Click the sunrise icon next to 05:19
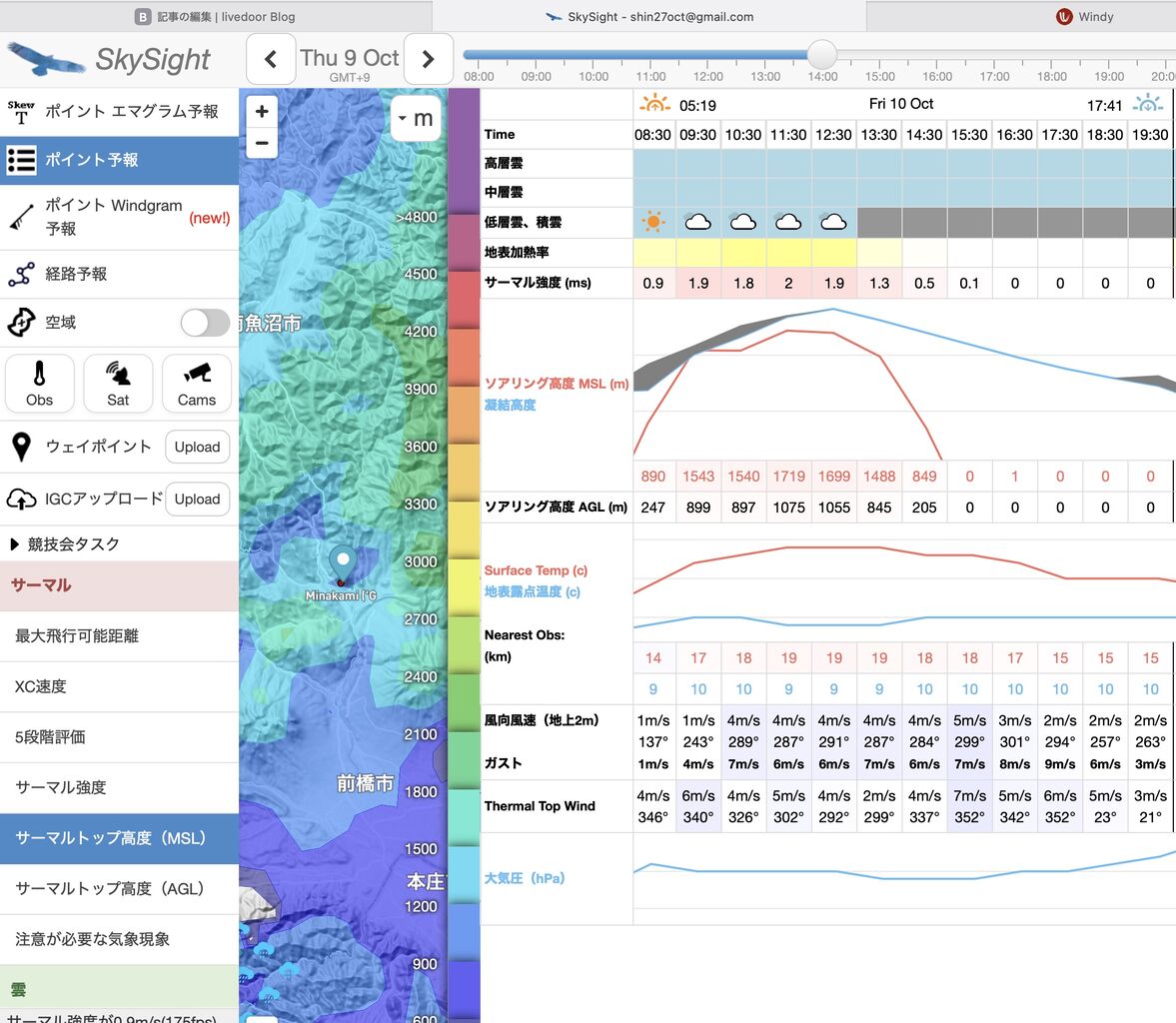 point(654,104)
